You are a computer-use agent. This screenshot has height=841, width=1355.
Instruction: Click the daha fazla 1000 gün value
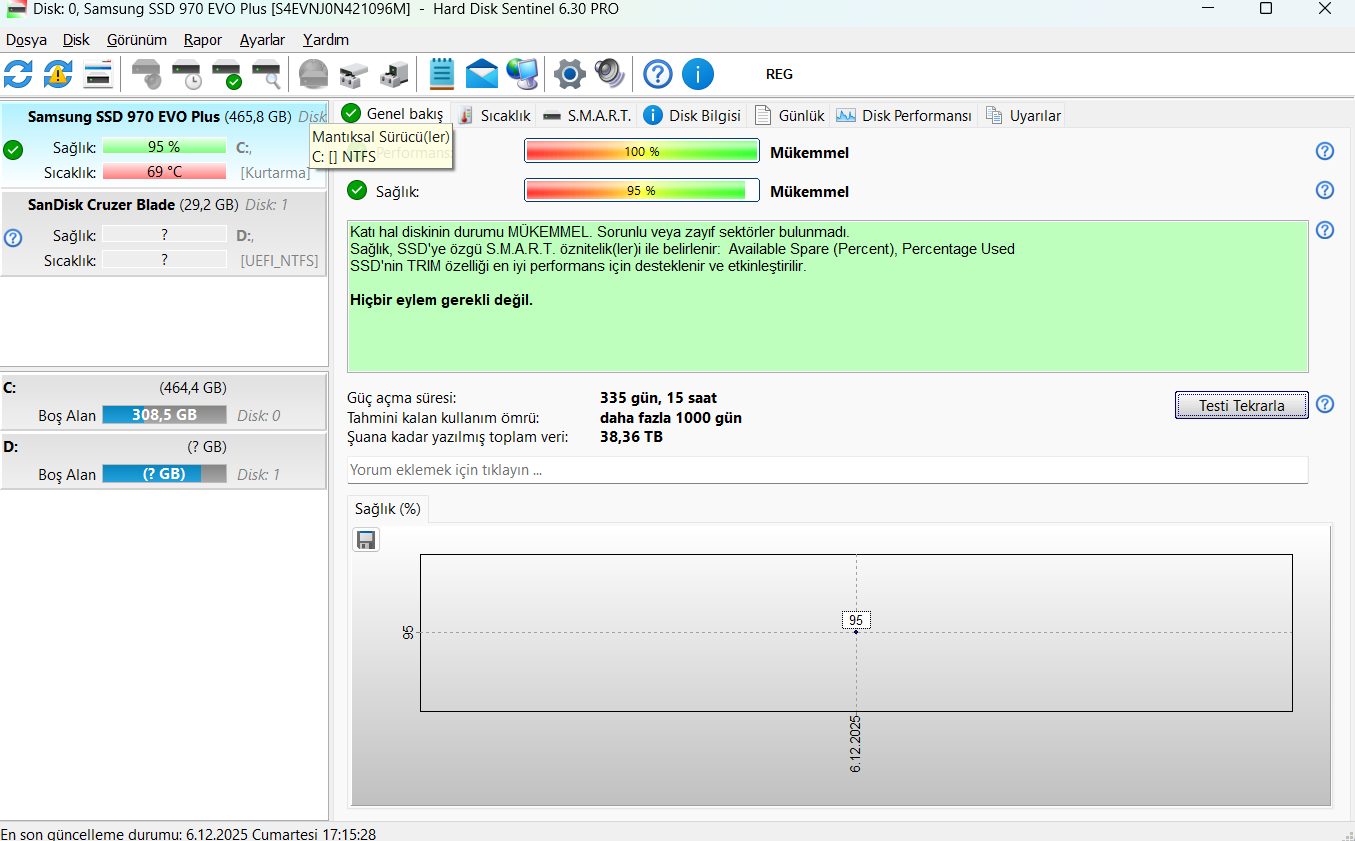click(x=671, y=417)
